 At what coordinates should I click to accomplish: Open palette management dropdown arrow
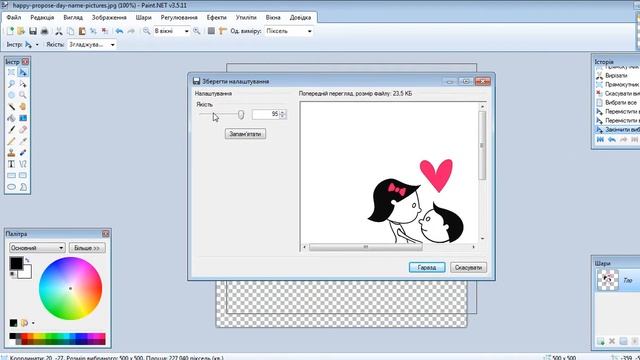tap(33, 323)
